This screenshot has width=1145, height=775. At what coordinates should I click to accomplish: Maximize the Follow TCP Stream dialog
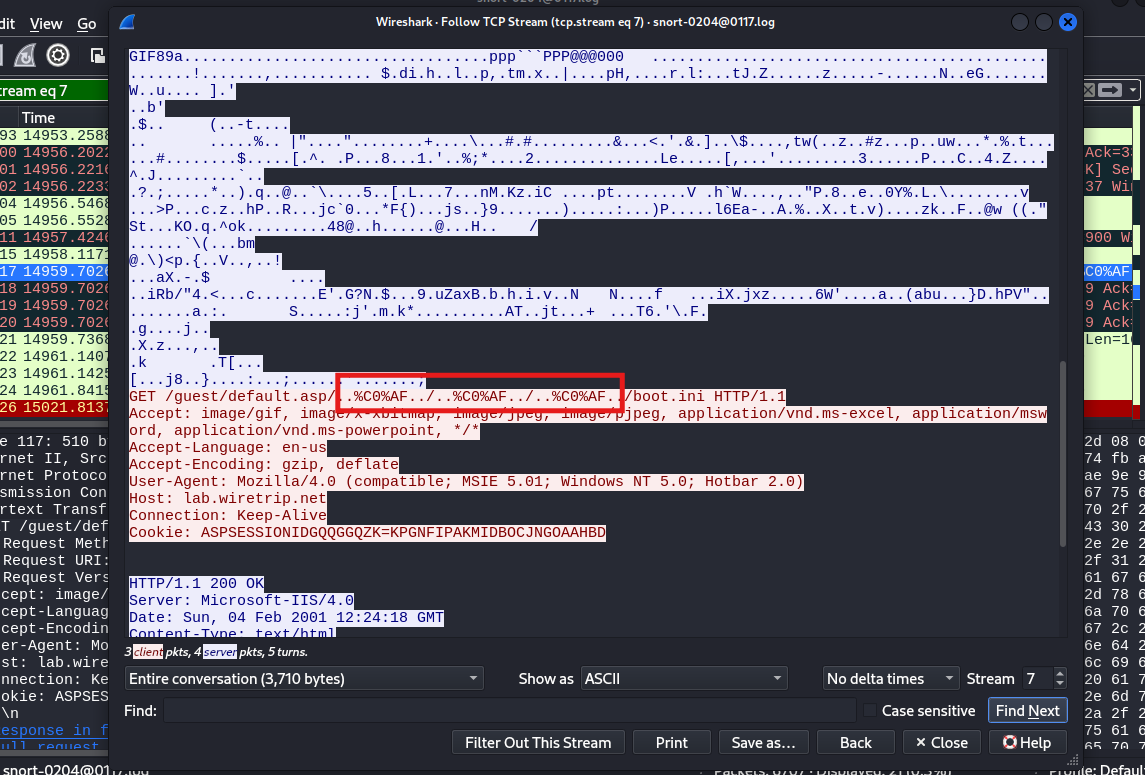(x=1044, y=22)
